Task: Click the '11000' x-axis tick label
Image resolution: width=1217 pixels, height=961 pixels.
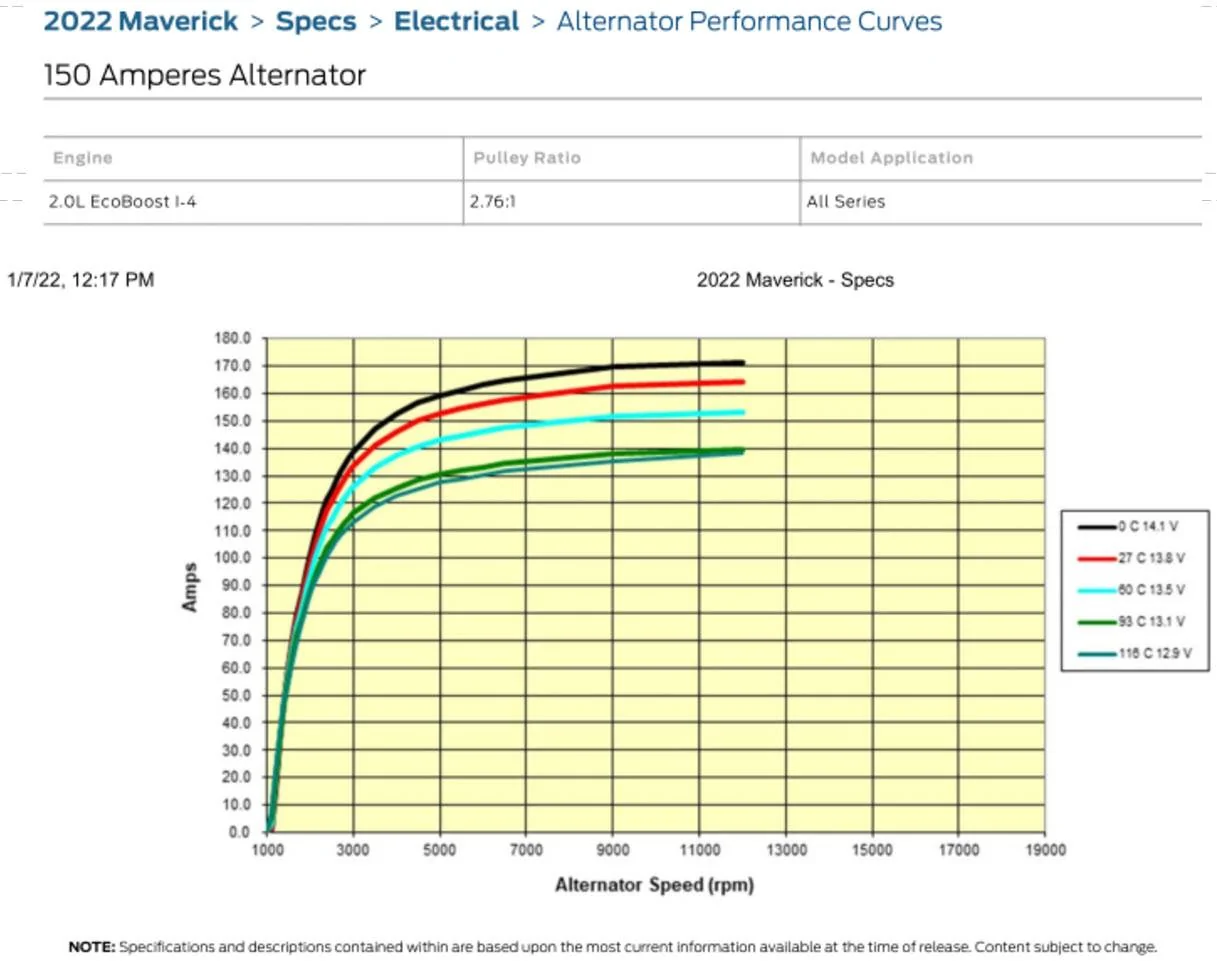Action: point(699,851)
